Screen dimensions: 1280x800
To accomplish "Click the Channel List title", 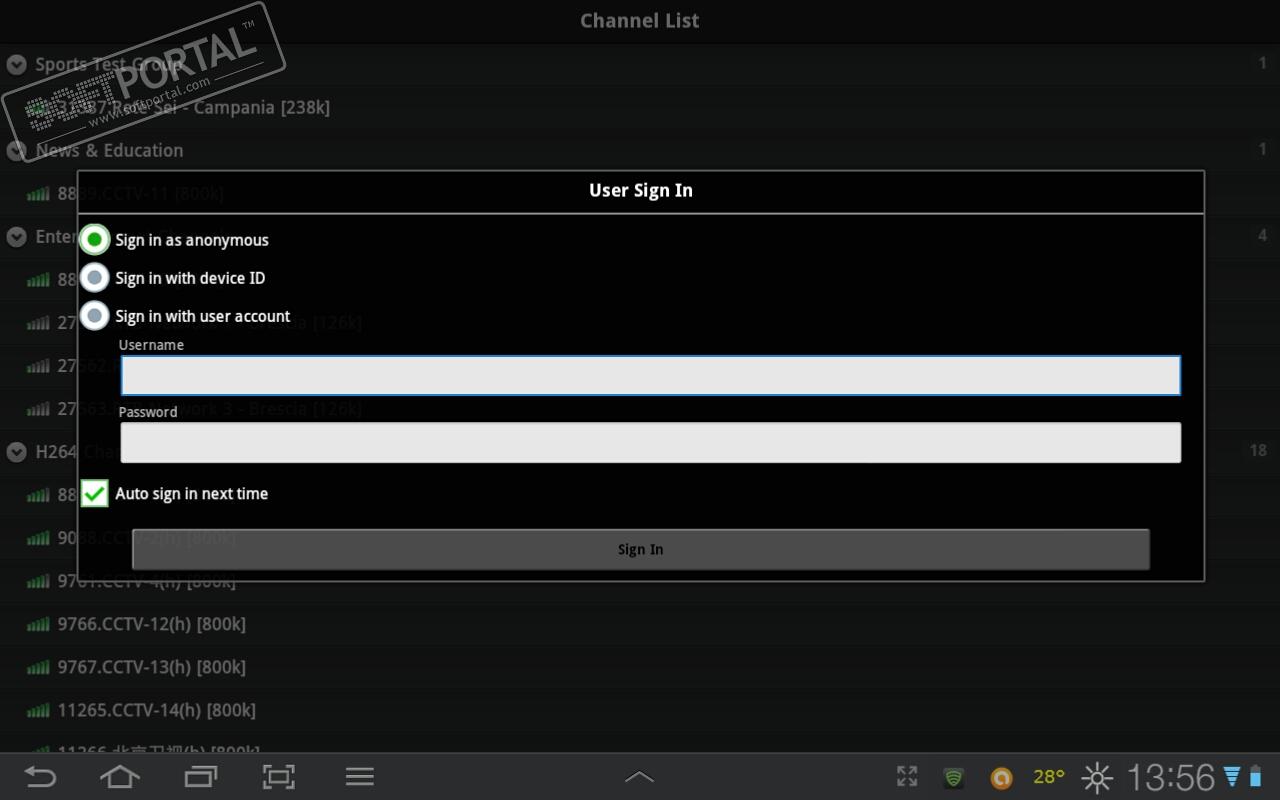I will 640,20.
